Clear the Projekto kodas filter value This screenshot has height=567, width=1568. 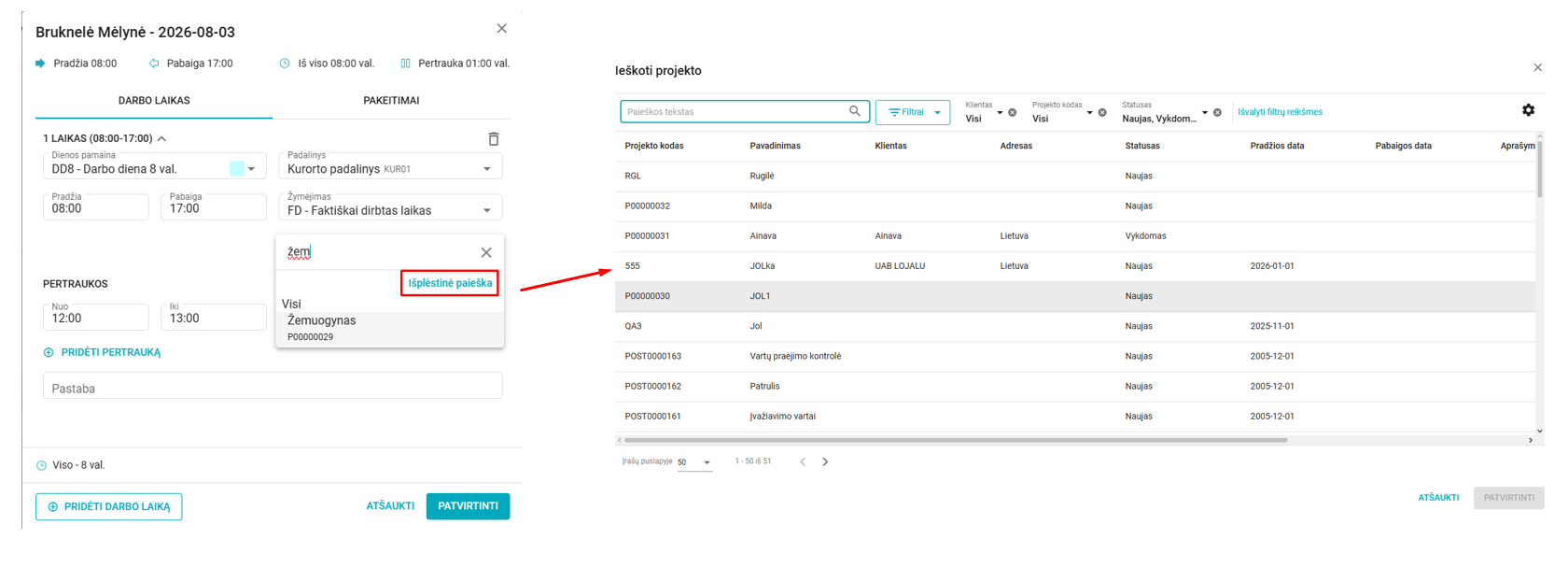pos(1102,112)
